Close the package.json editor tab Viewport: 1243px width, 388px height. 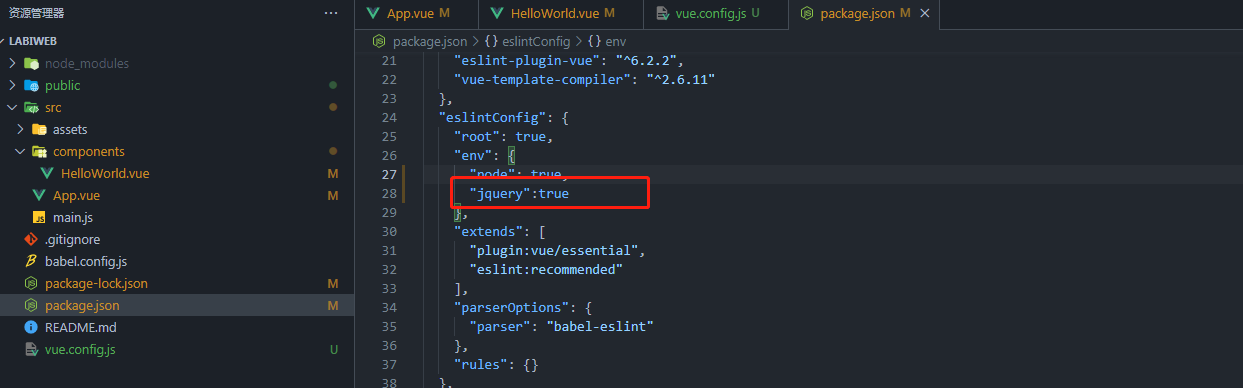point(925,13)
